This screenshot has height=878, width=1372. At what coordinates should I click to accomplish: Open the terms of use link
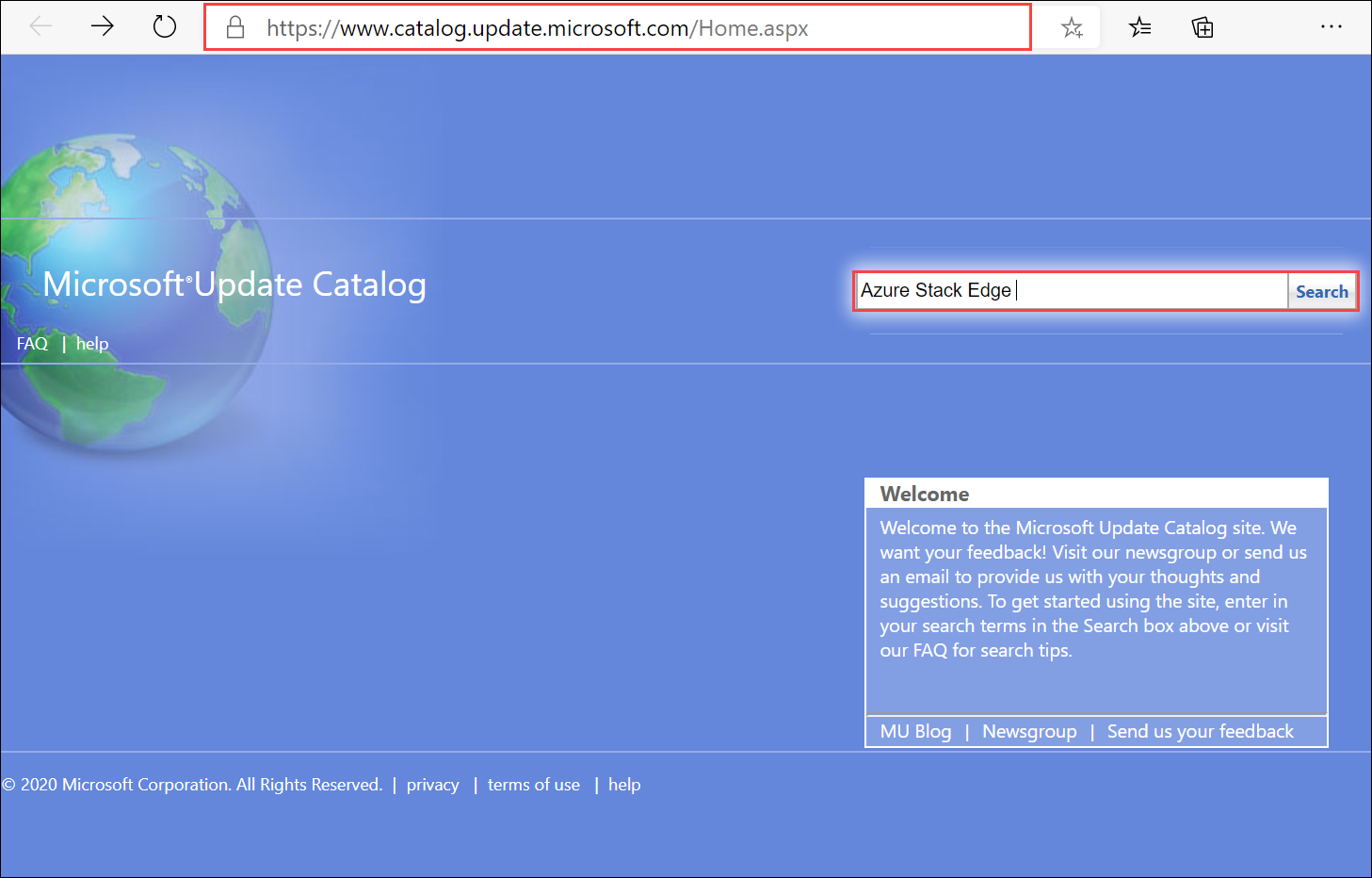point(534,785)
